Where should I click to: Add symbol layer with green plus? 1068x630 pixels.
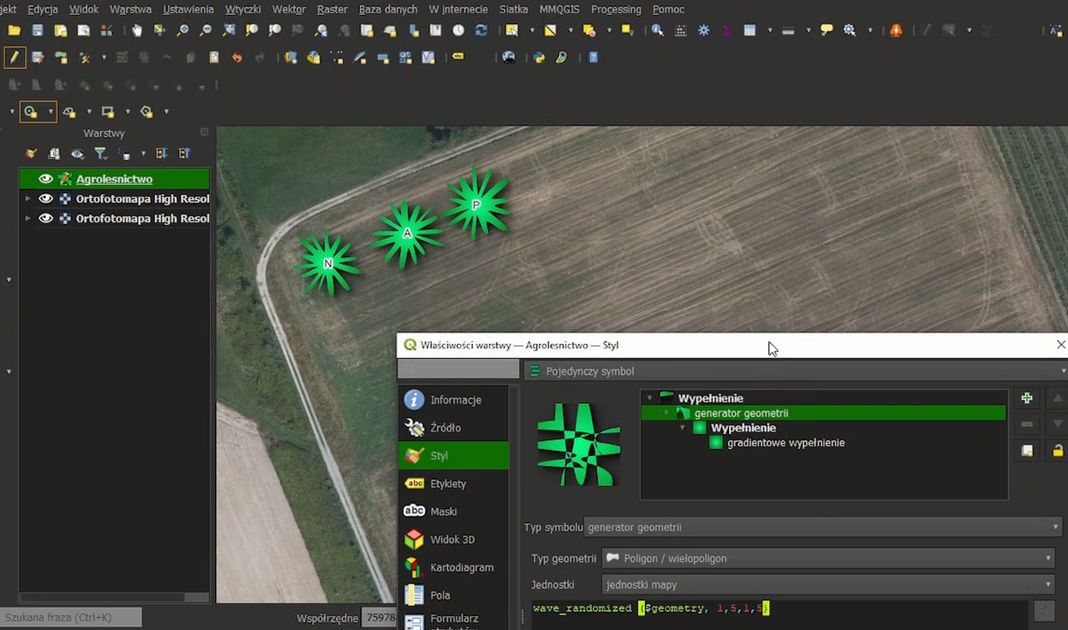(x=1027, y=398)
